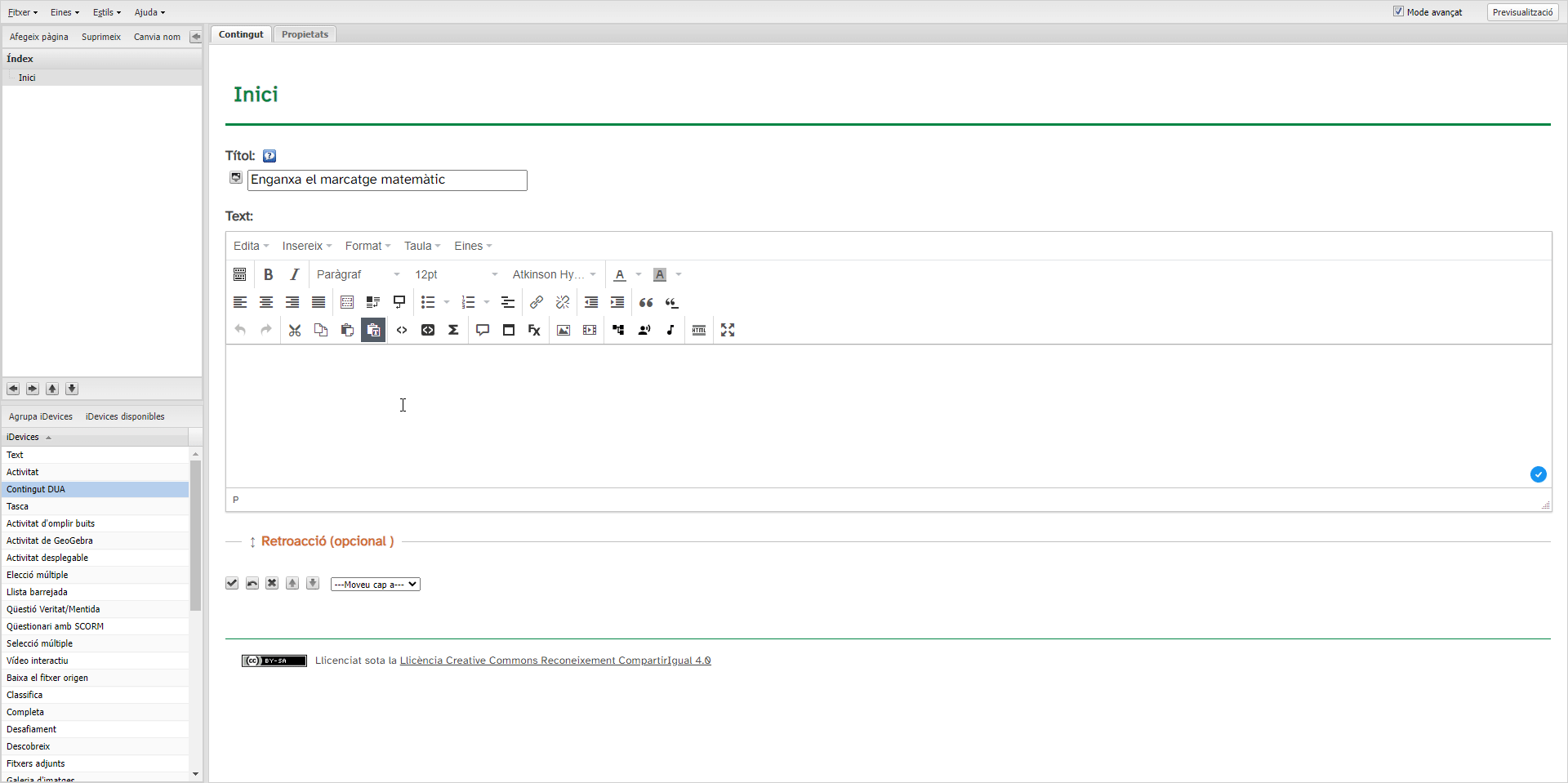Toggle the paste as plain text button
Image resolution: width=1568 pixels, height=783 pixels.
point(373,330)
